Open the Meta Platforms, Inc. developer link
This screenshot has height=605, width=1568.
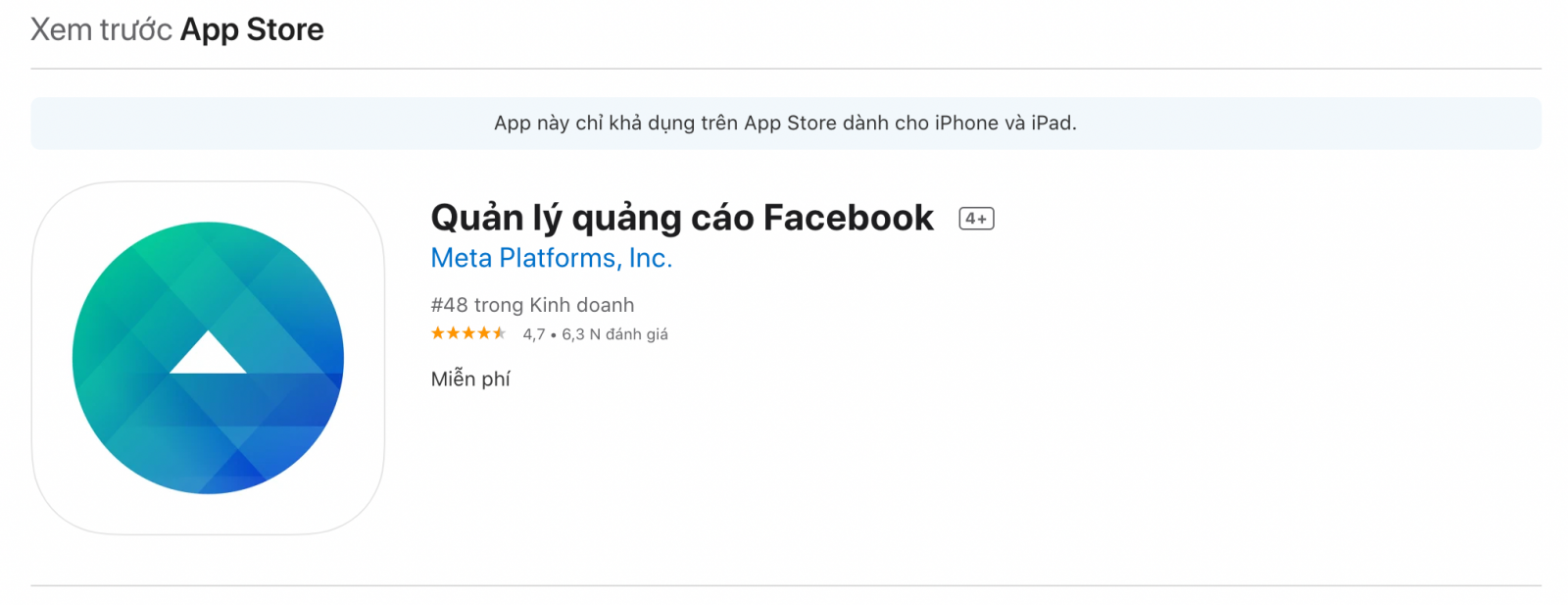pos(552,258)
